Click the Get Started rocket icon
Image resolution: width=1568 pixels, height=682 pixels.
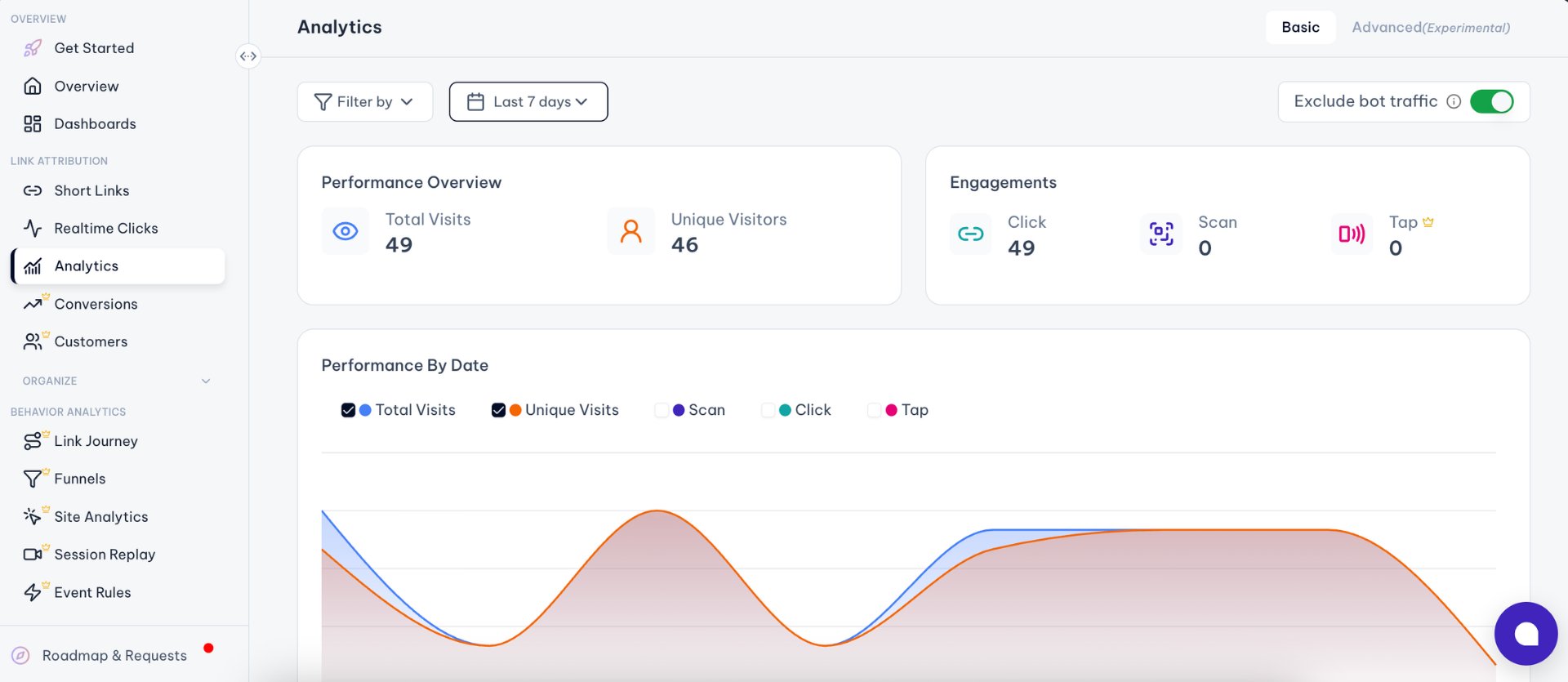click(33, 48)
